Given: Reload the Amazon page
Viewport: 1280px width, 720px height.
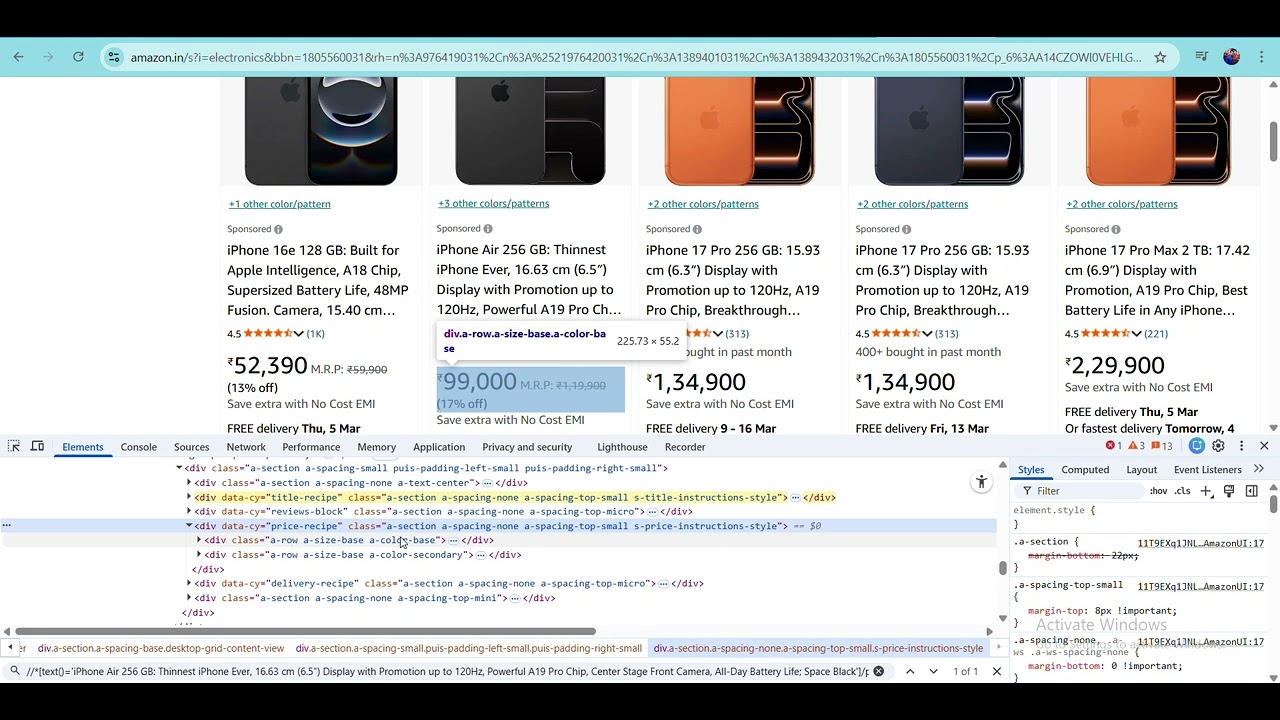Looking at the screenshot, I should pyautogui.click(x=78, y=57).
